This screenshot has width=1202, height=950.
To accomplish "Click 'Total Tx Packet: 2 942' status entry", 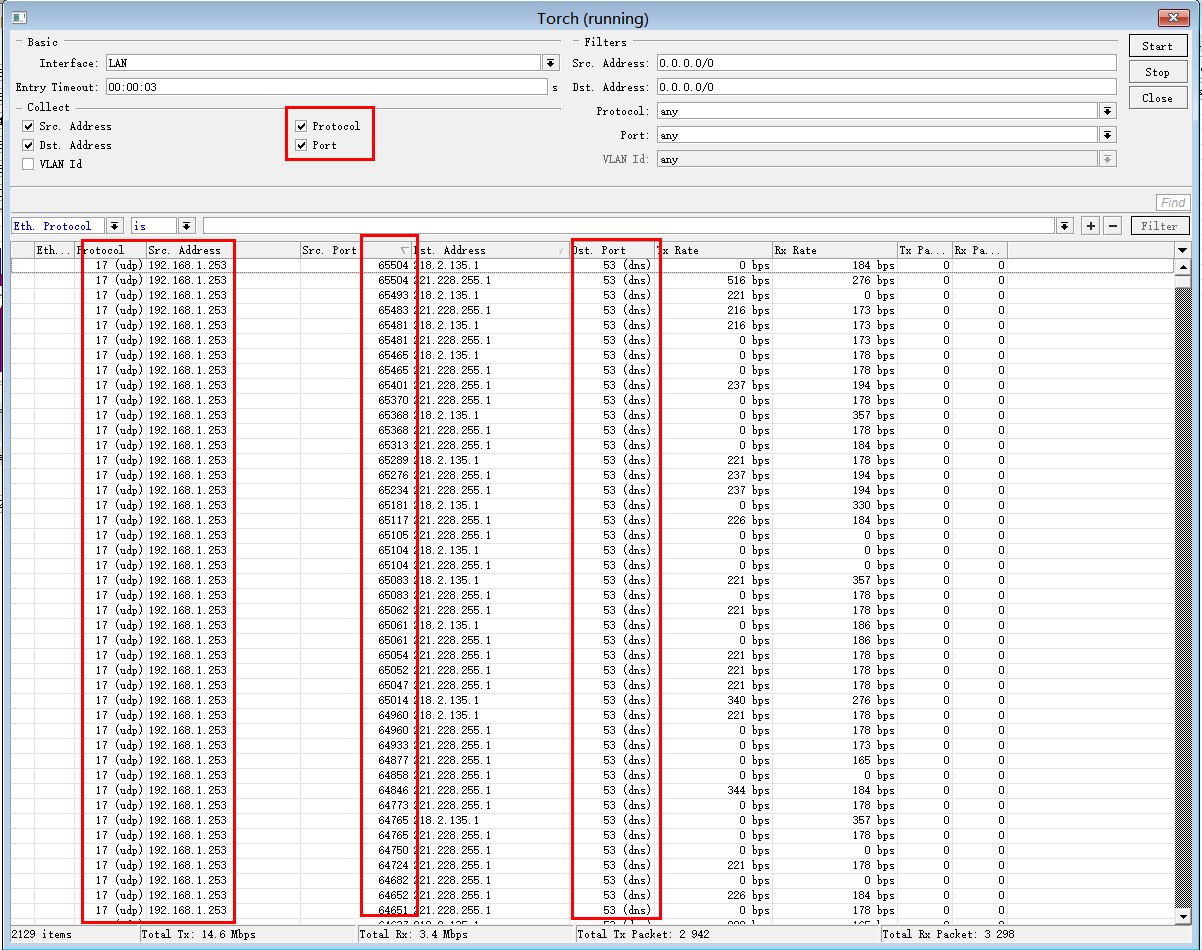I will (x=645, y=934).
